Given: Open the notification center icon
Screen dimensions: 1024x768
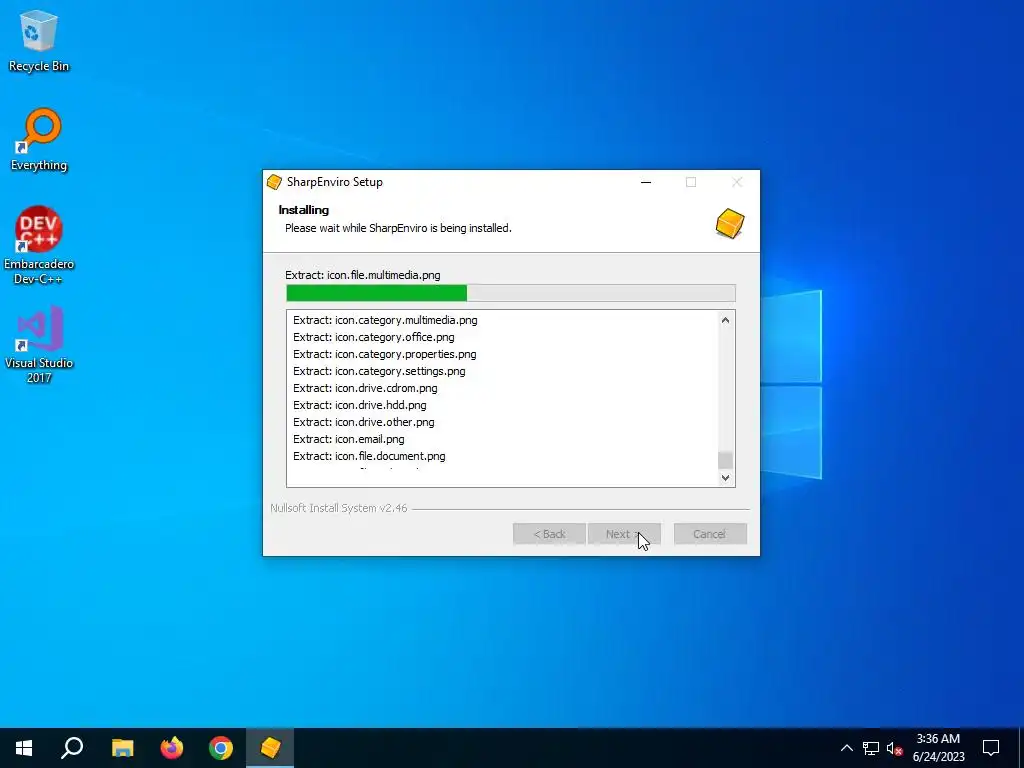Looking at the screenshot, I should click(x=991, y=748).
